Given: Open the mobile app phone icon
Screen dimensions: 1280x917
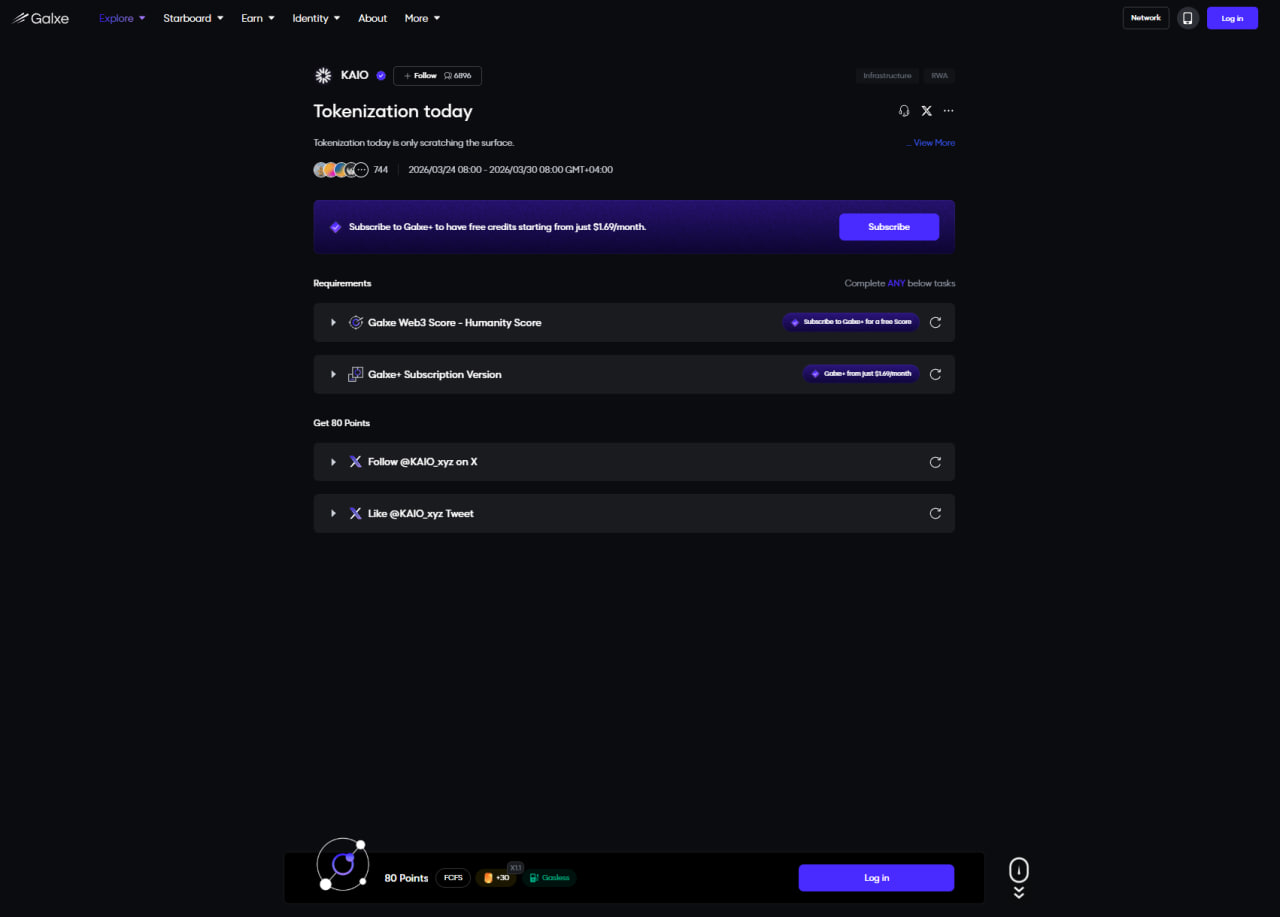Looking at the screenshot, I should [1187, 18].
